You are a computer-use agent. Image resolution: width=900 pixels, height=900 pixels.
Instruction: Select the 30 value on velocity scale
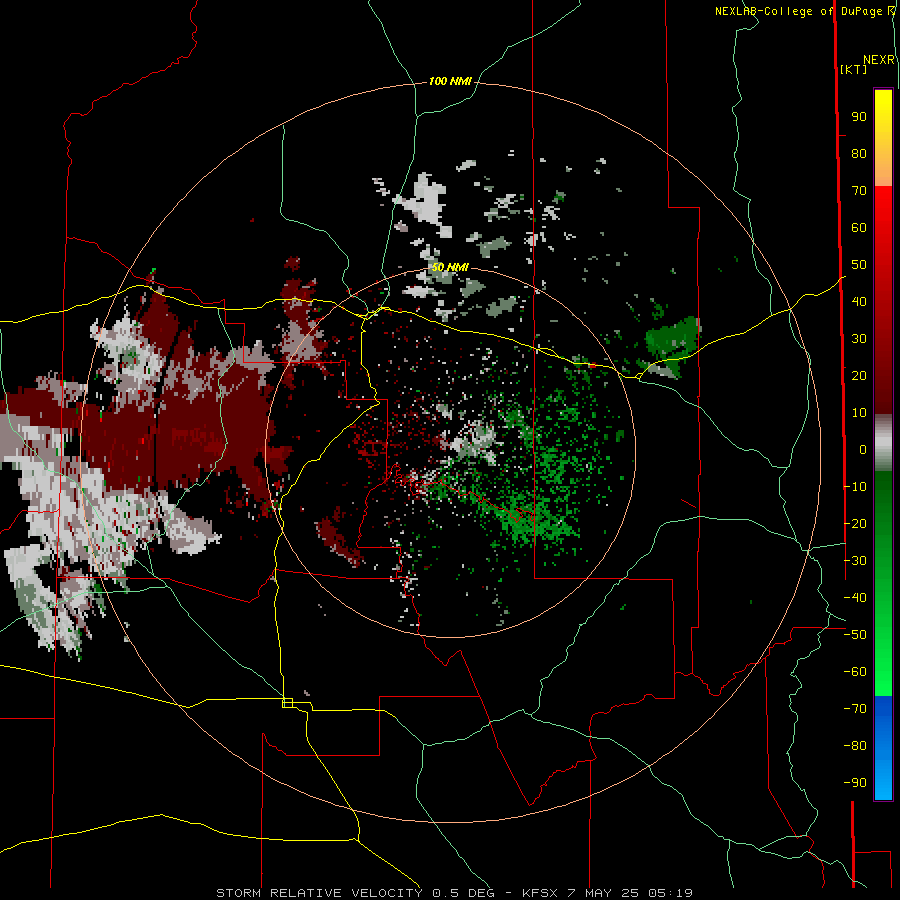point(859,339)
